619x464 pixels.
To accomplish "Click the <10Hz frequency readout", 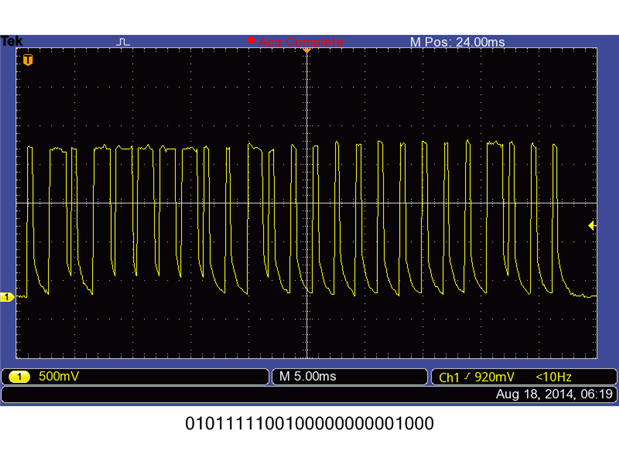I will pos(553,377).
